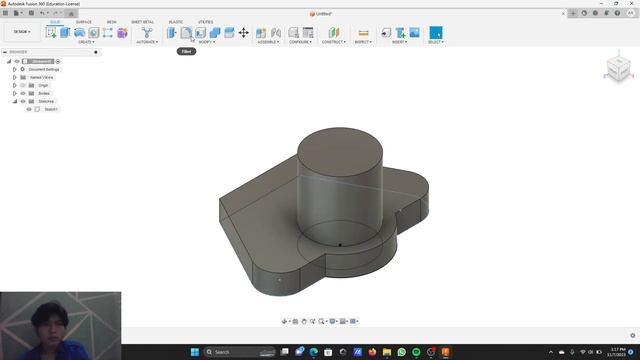Open the Select dropdown menu
Screen dimensions: 640x360
click(x=436, y=42)
